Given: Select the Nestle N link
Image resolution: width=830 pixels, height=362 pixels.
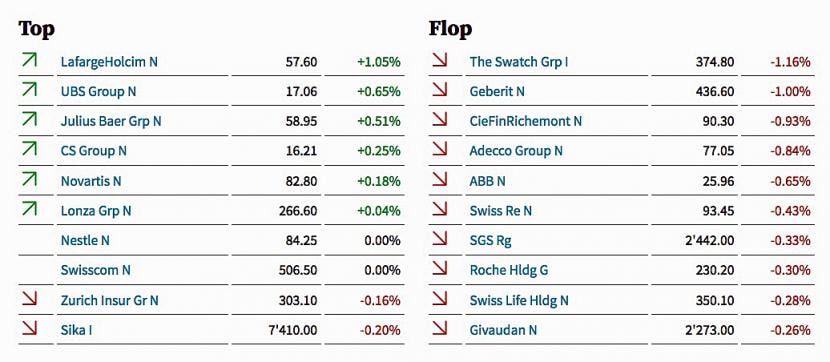Looking at the screenshot, I should 85,240.
